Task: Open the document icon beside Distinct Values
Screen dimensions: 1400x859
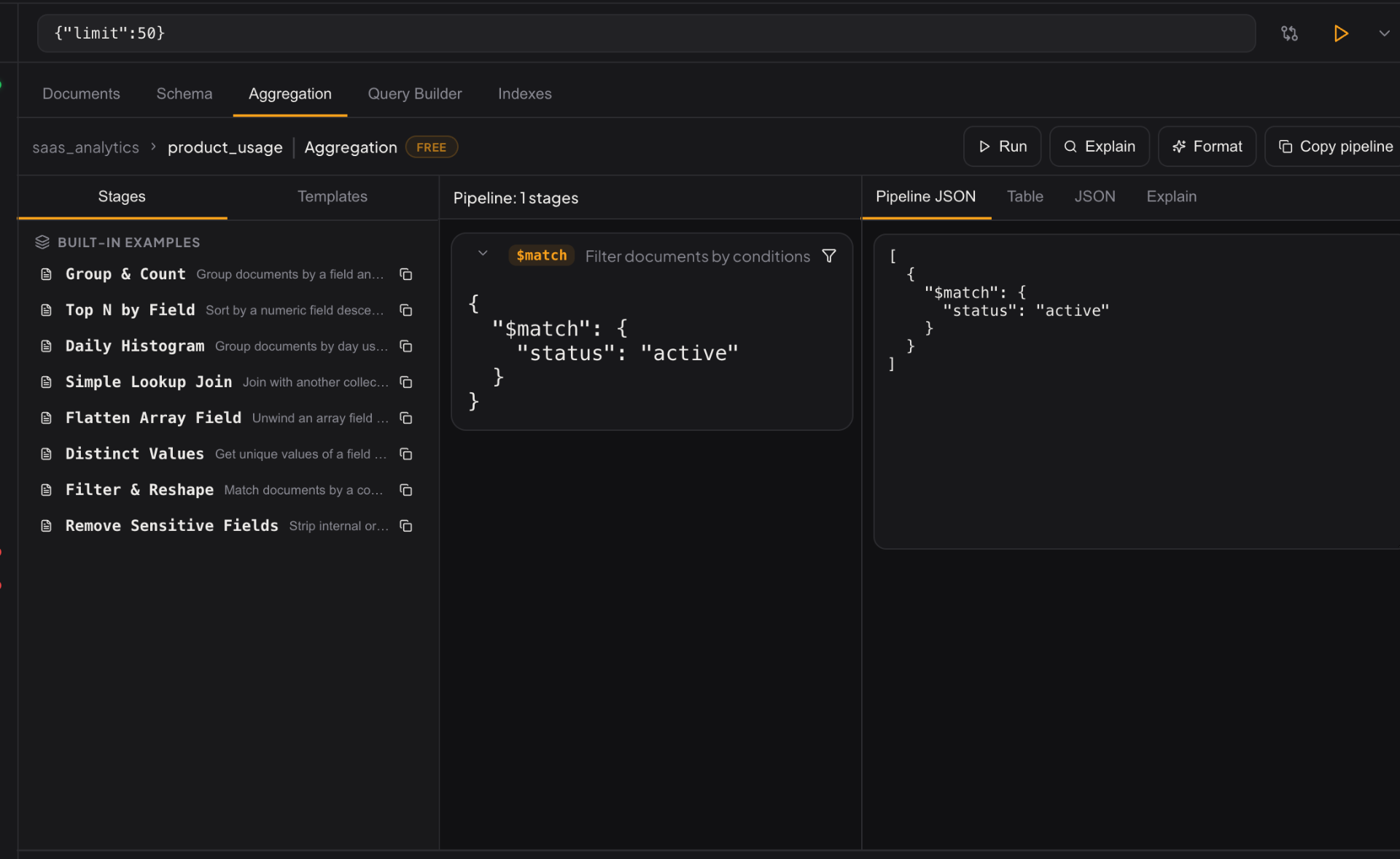Action: [x=47, y=454]
